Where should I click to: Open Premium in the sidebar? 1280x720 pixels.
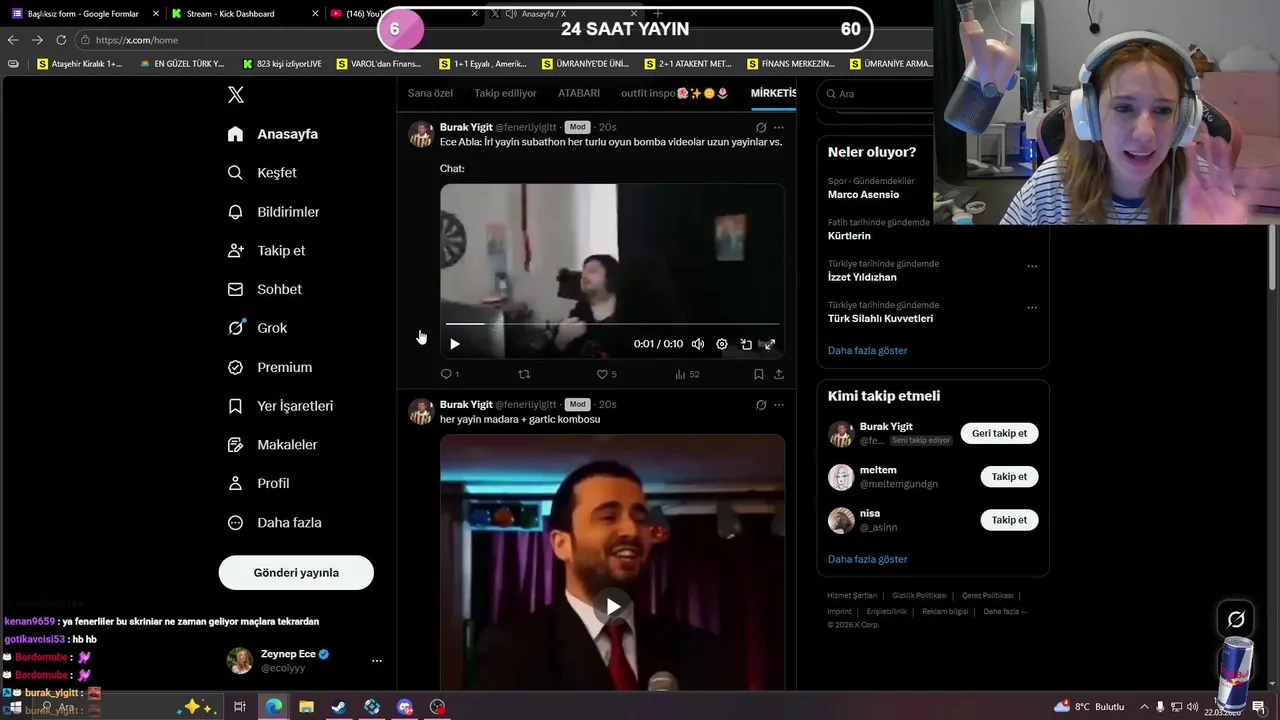269,367
